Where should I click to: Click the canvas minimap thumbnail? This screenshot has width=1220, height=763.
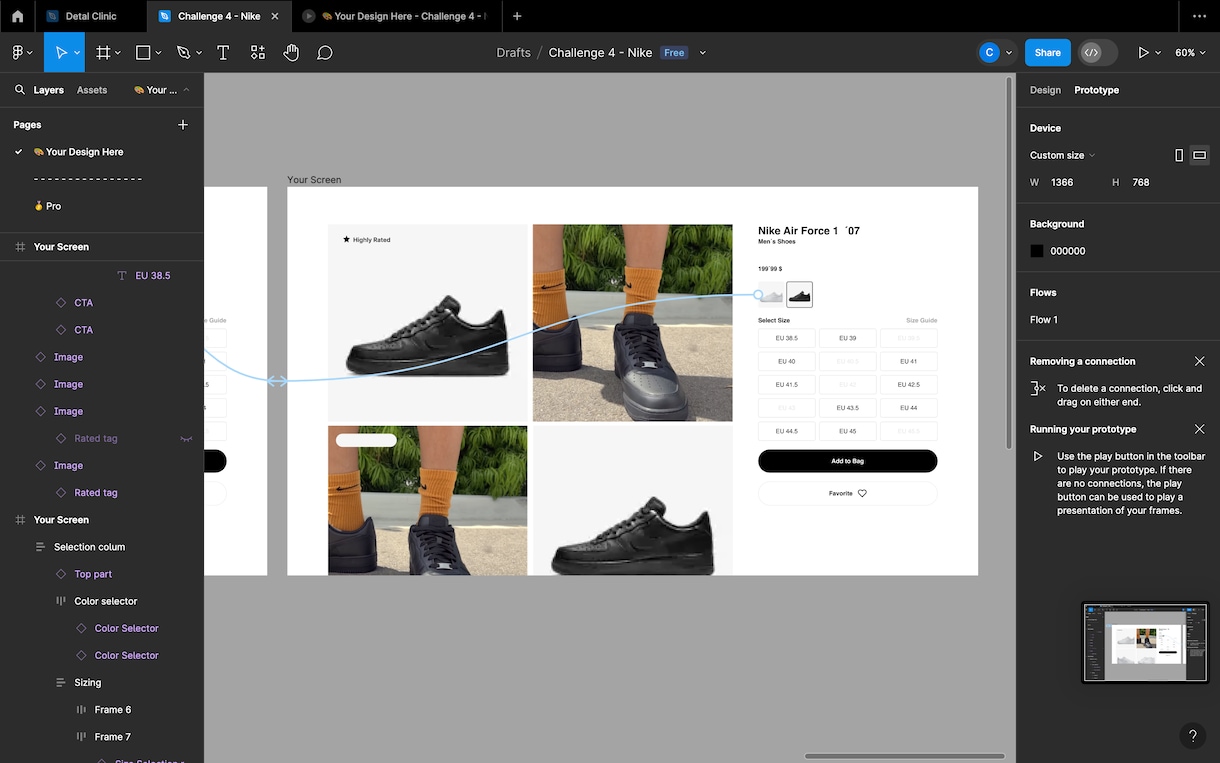(x=1145, y=642)
